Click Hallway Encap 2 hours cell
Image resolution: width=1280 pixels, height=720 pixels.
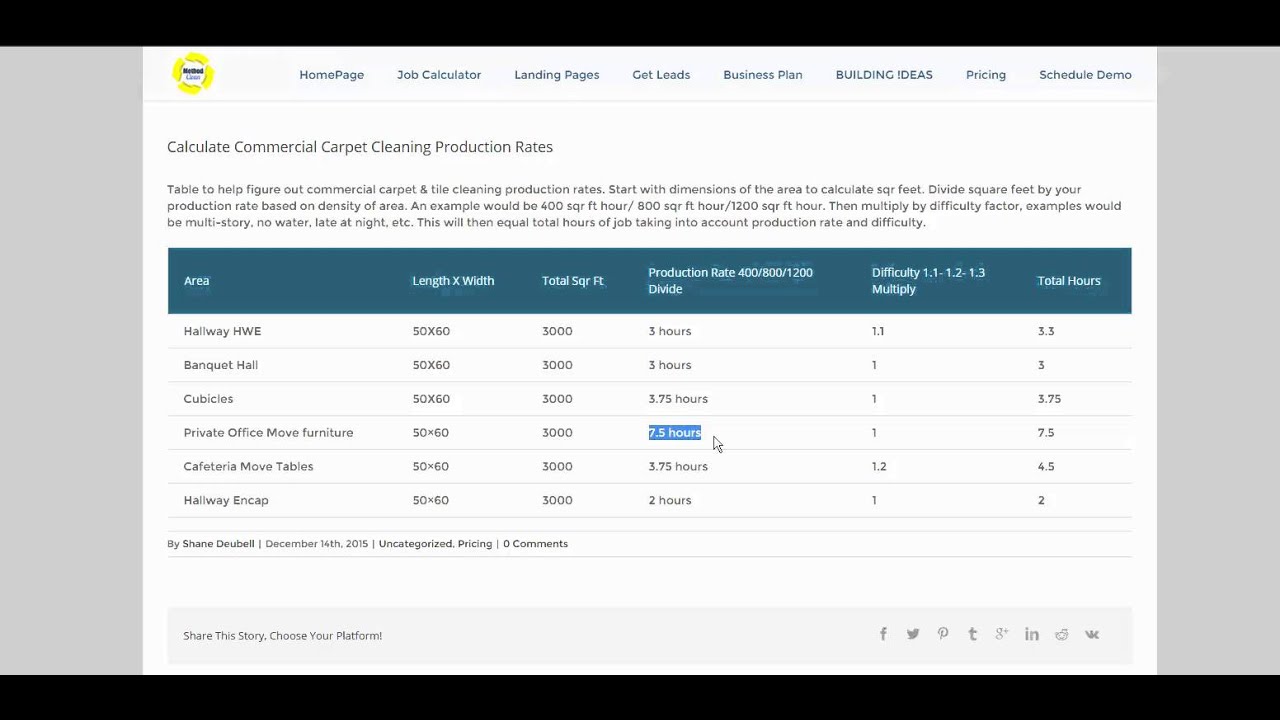[670, 501]
